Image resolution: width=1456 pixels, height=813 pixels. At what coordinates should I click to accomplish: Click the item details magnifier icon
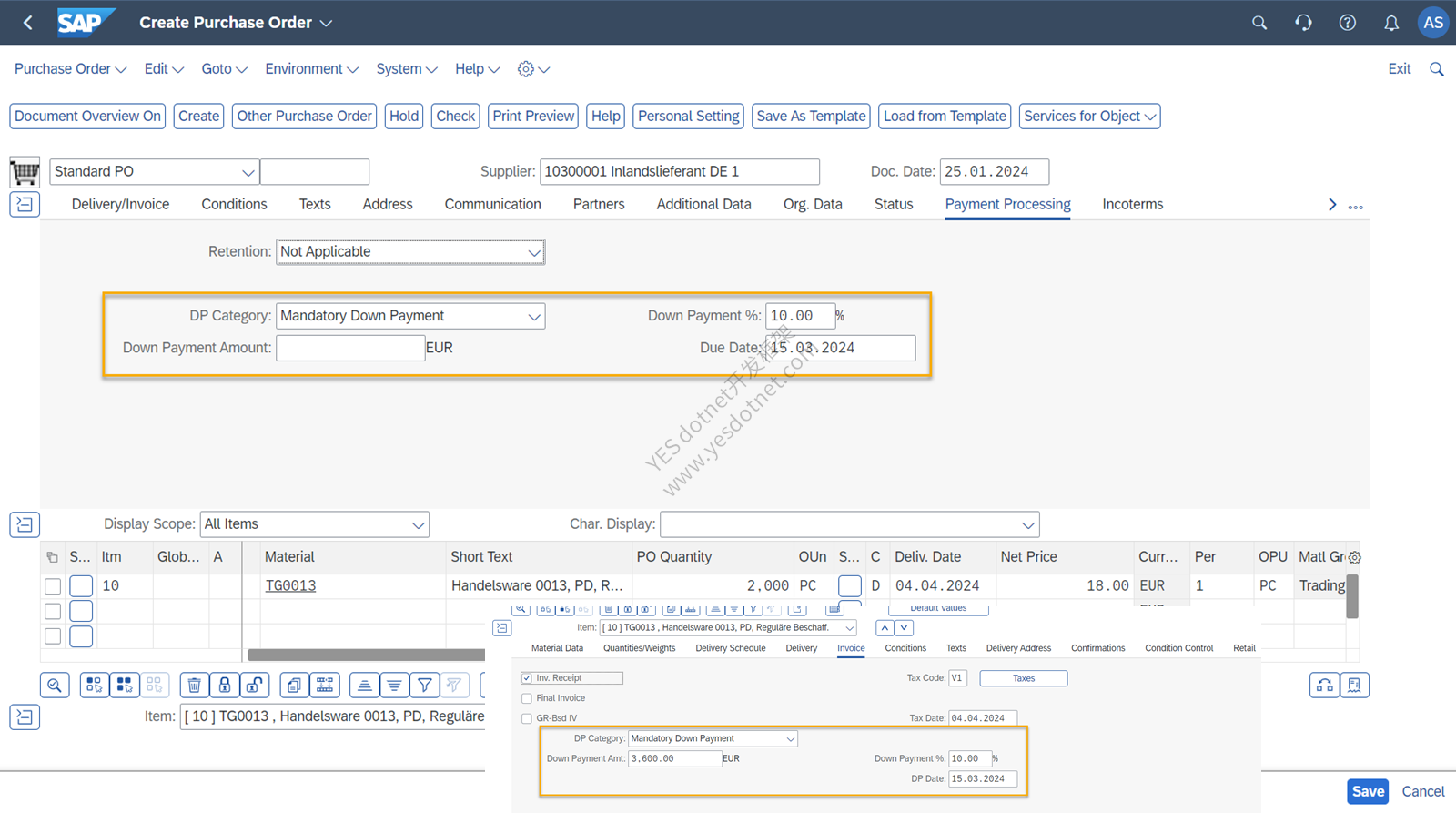pos(55,685)
